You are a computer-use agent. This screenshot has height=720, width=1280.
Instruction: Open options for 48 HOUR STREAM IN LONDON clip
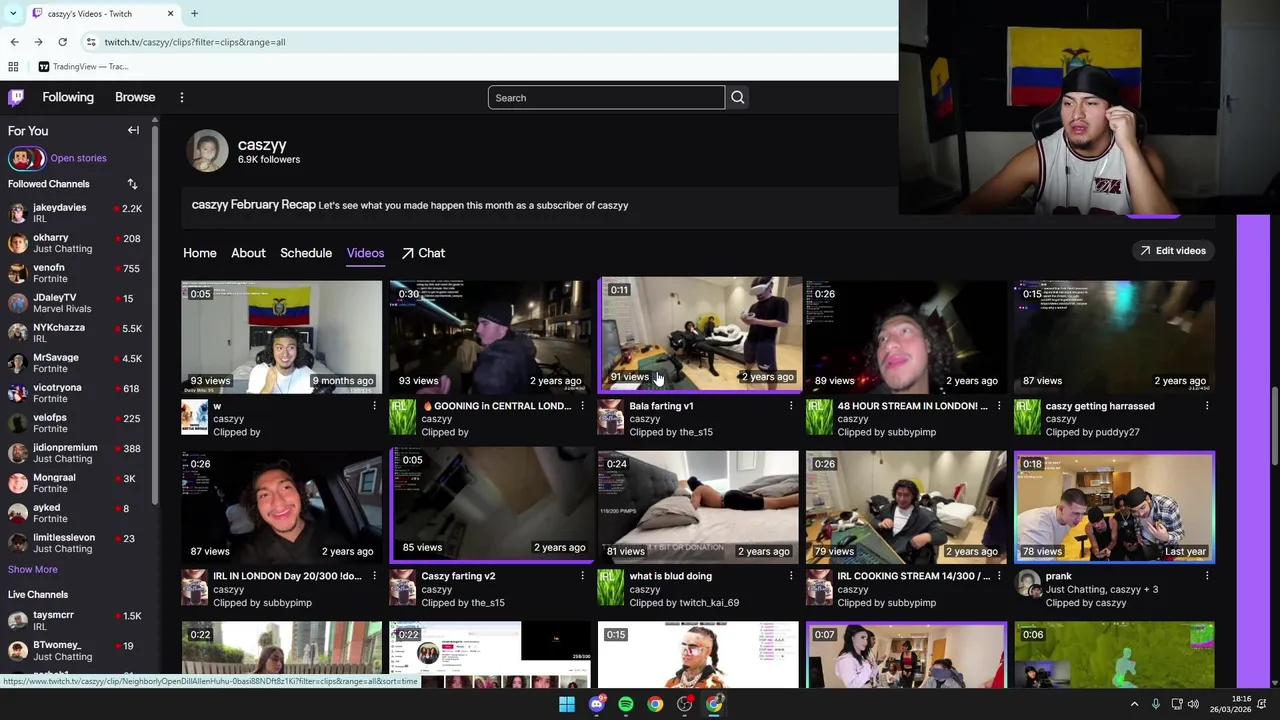point(998,406)
